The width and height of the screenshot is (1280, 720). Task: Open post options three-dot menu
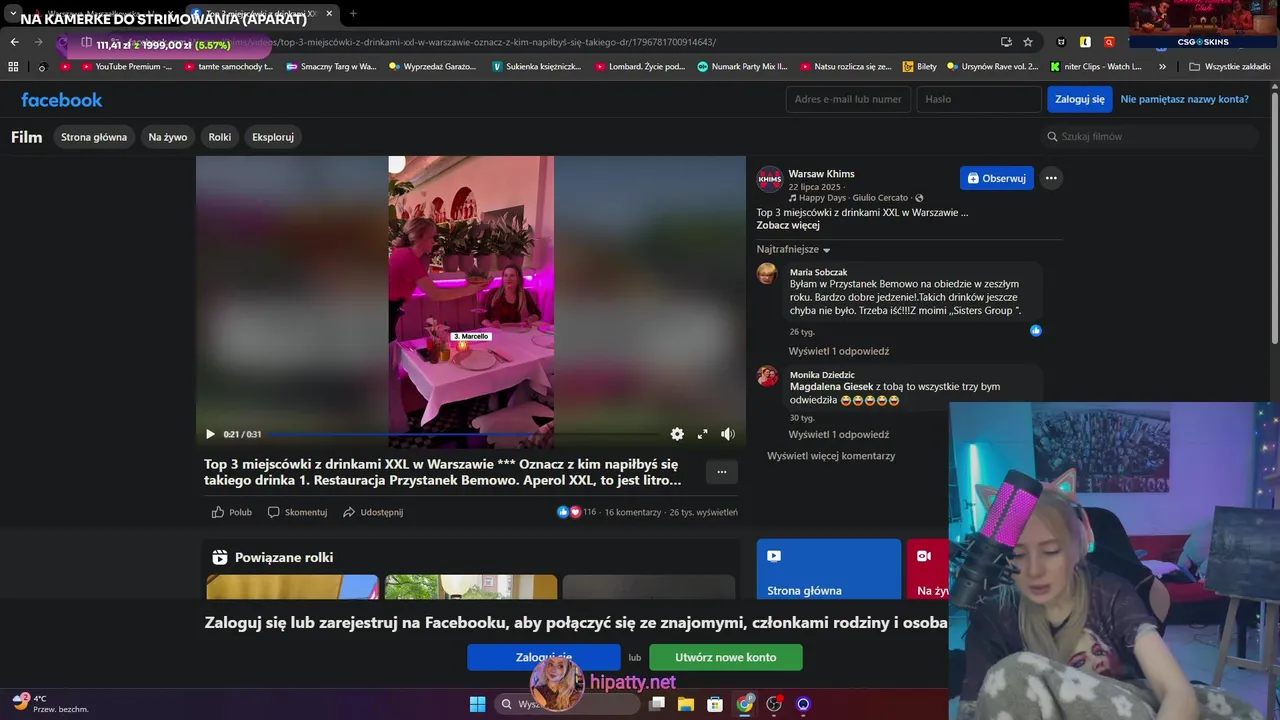coord(1051,178)
